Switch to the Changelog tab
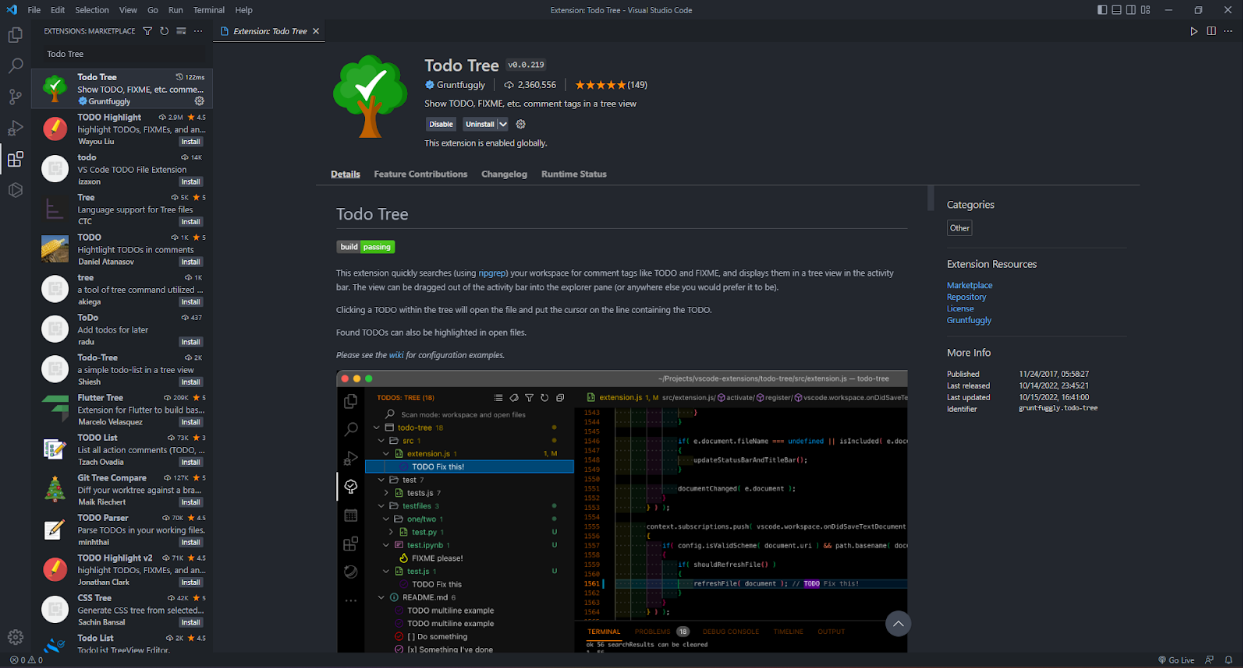 [504, 173]
